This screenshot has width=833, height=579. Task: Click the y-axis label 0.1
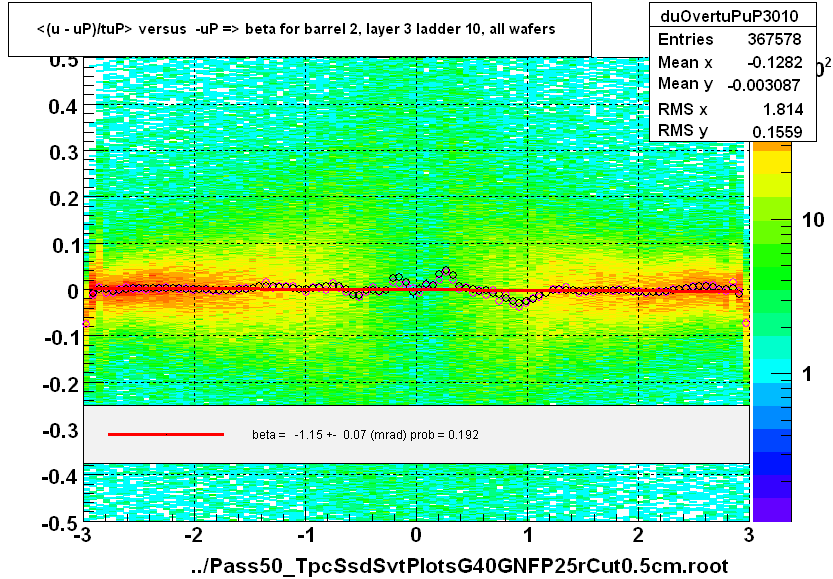65,245
